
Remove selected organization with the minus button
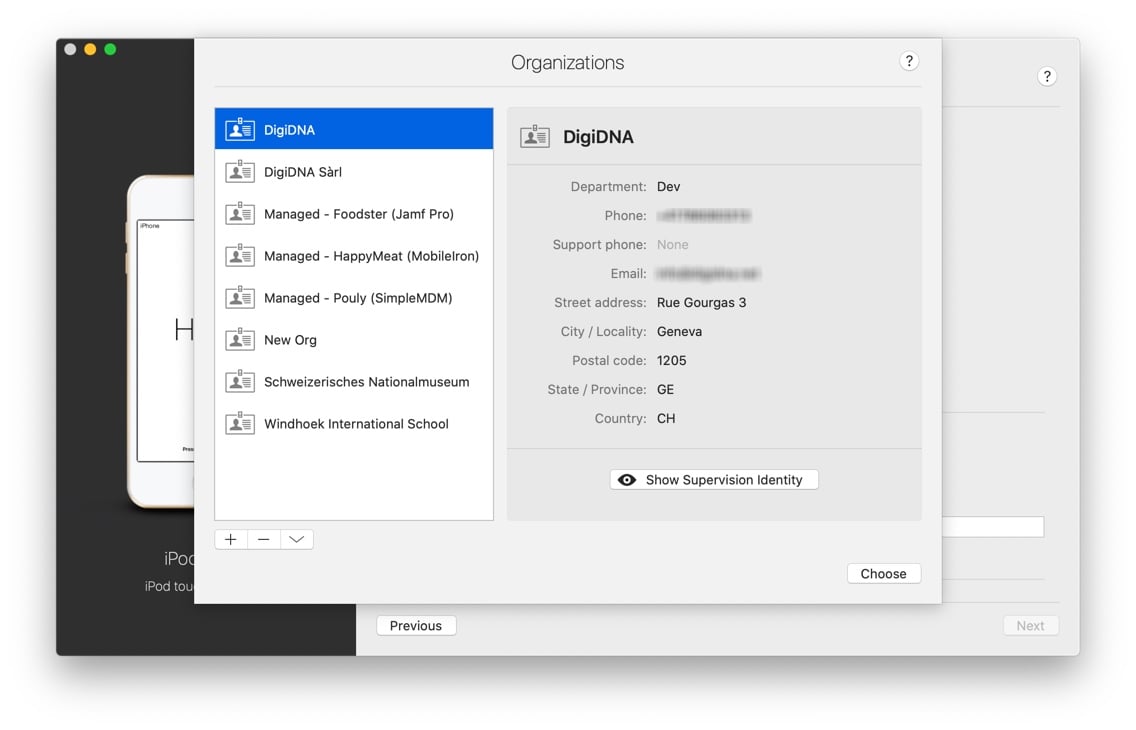pyautogui.click(x=264, y=539)
